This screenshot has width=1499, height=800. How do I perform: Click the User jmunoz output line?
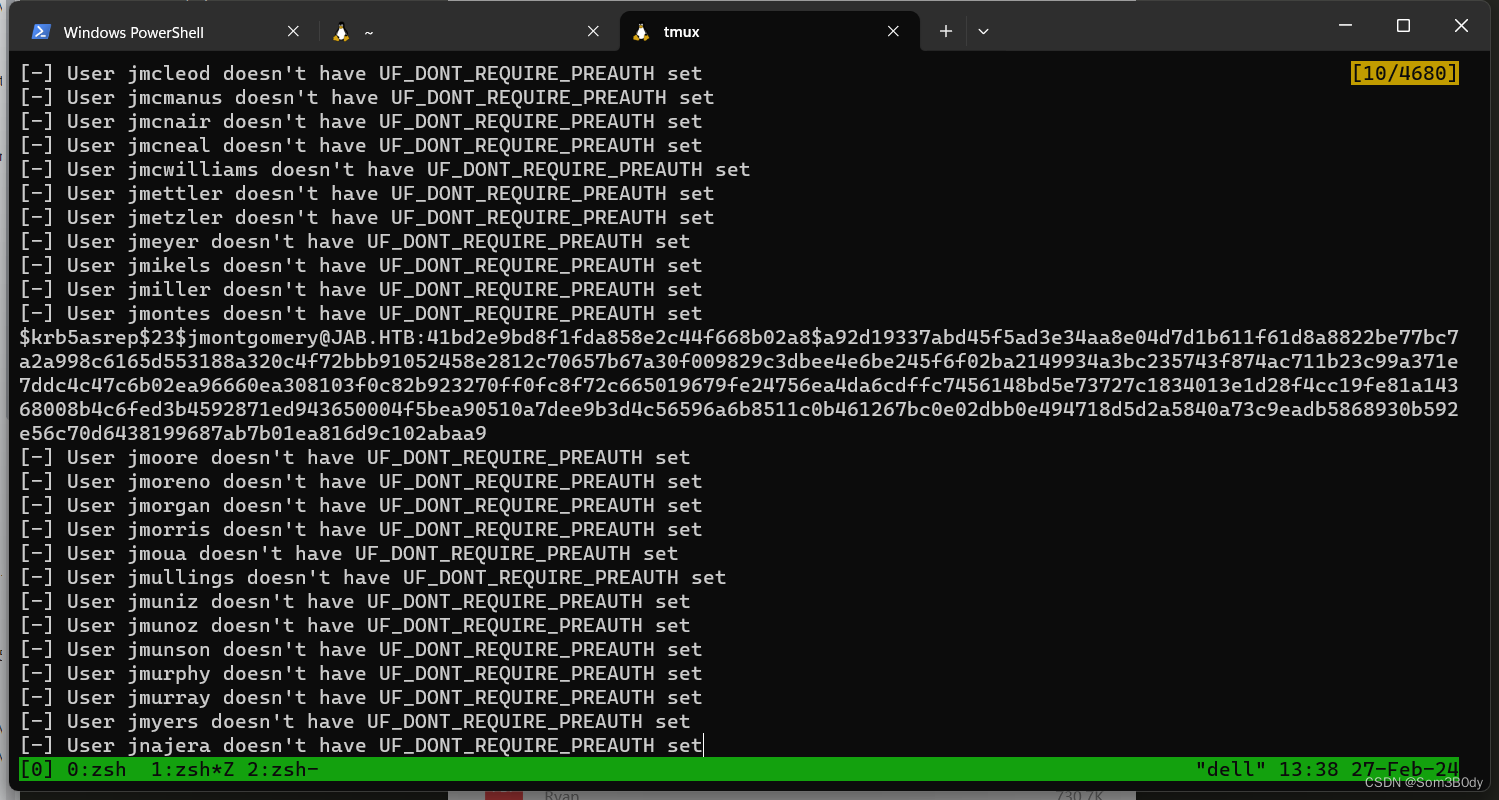coord(355,625)
